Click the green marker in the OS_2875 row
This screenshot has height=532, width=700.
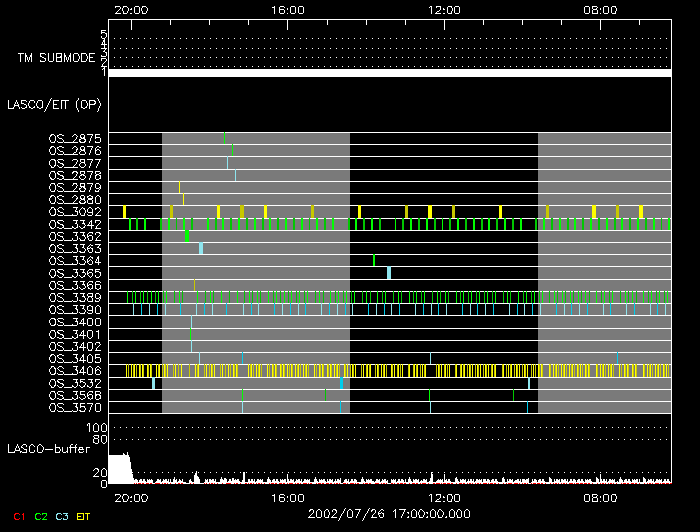coord(224,138)
